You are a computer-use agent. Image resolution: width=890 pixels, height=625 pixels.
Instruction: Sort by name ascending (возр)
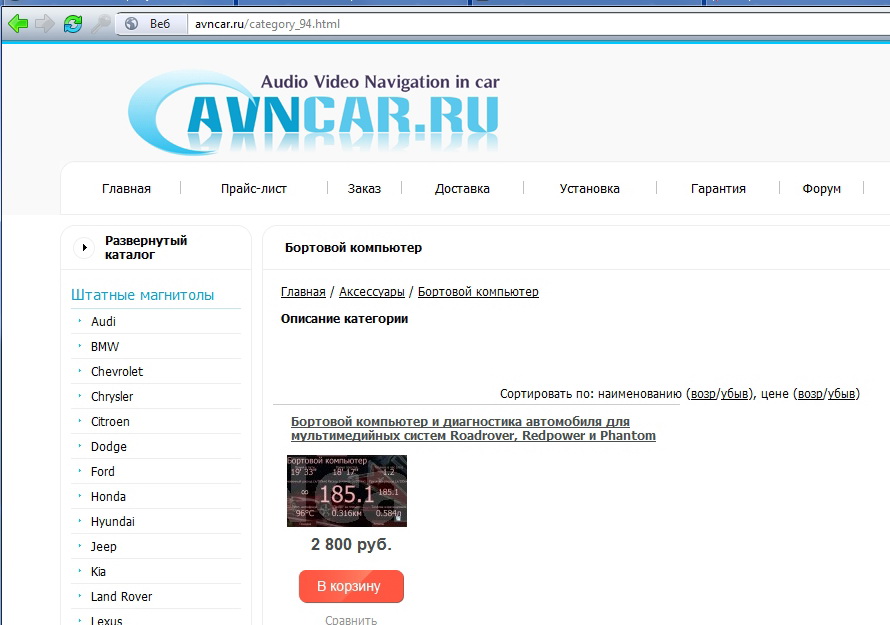click(x=703, y=394)
